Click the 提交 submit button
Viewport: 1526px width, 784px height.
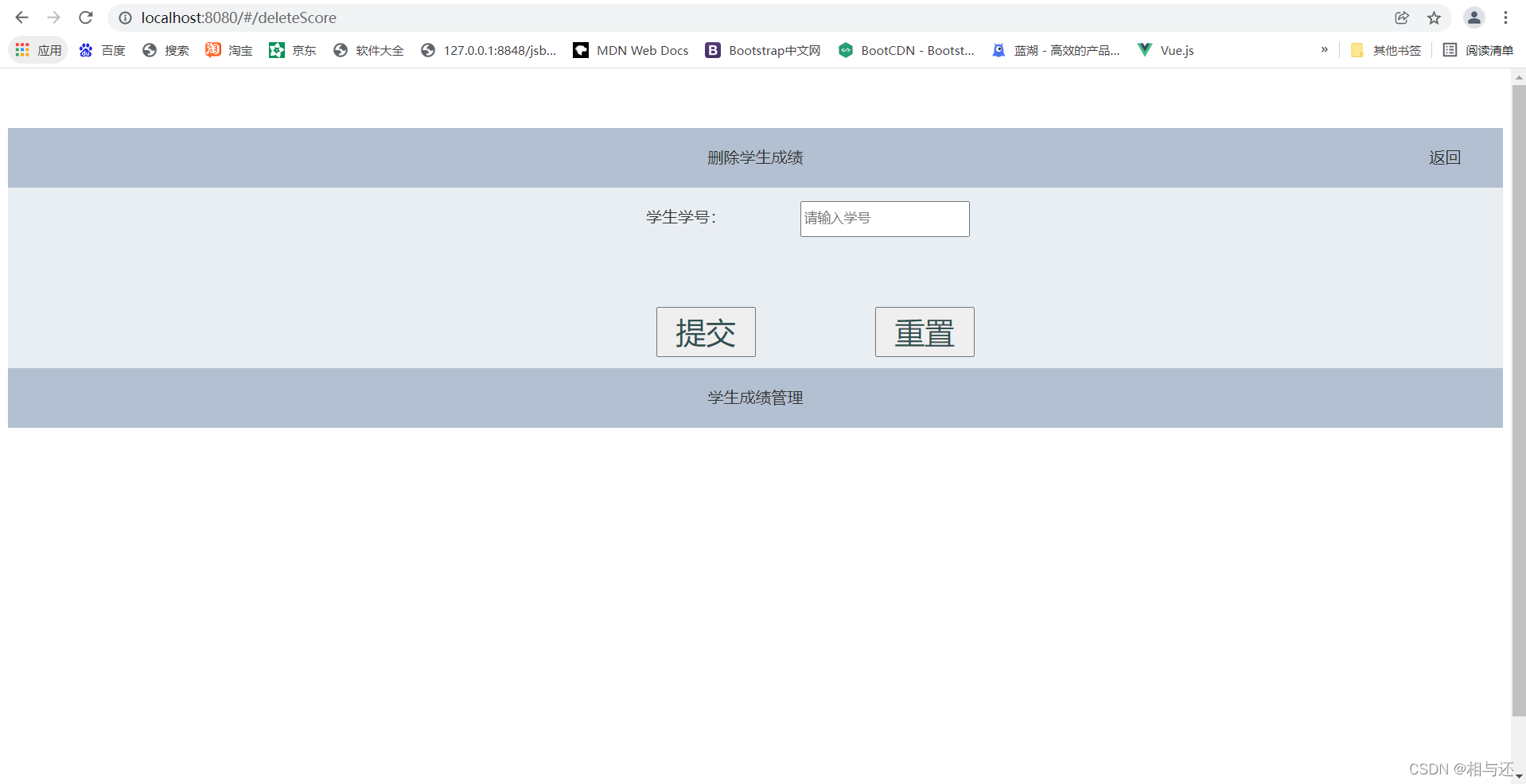pyautogui.click(x=706, y=332)
